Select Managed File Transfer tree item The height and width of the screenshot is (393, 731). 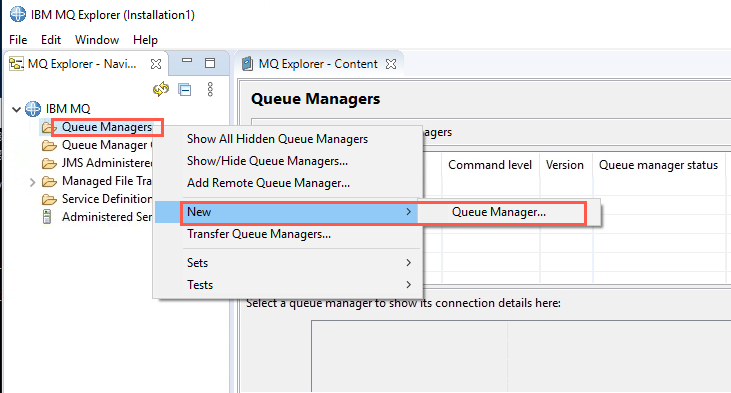click(107, 181)
